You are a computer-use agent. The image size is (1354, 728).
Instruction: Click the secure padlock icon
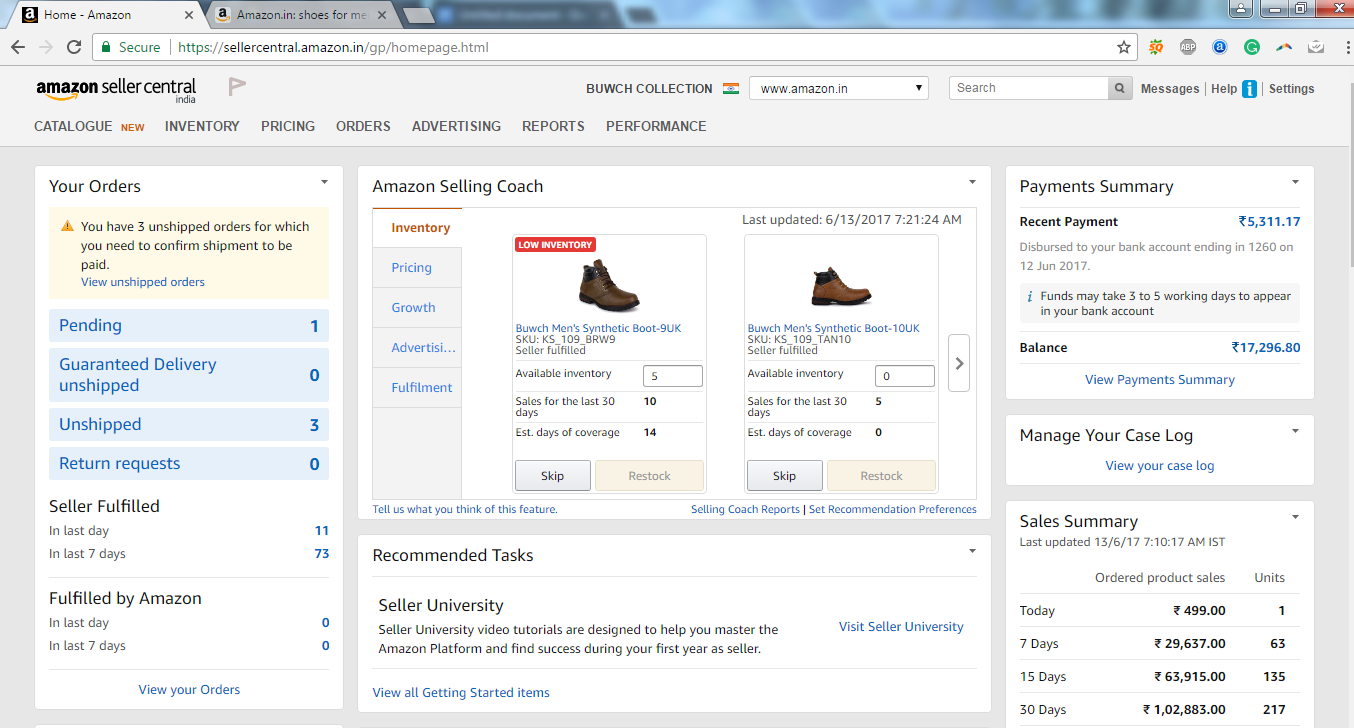(106, 47)
